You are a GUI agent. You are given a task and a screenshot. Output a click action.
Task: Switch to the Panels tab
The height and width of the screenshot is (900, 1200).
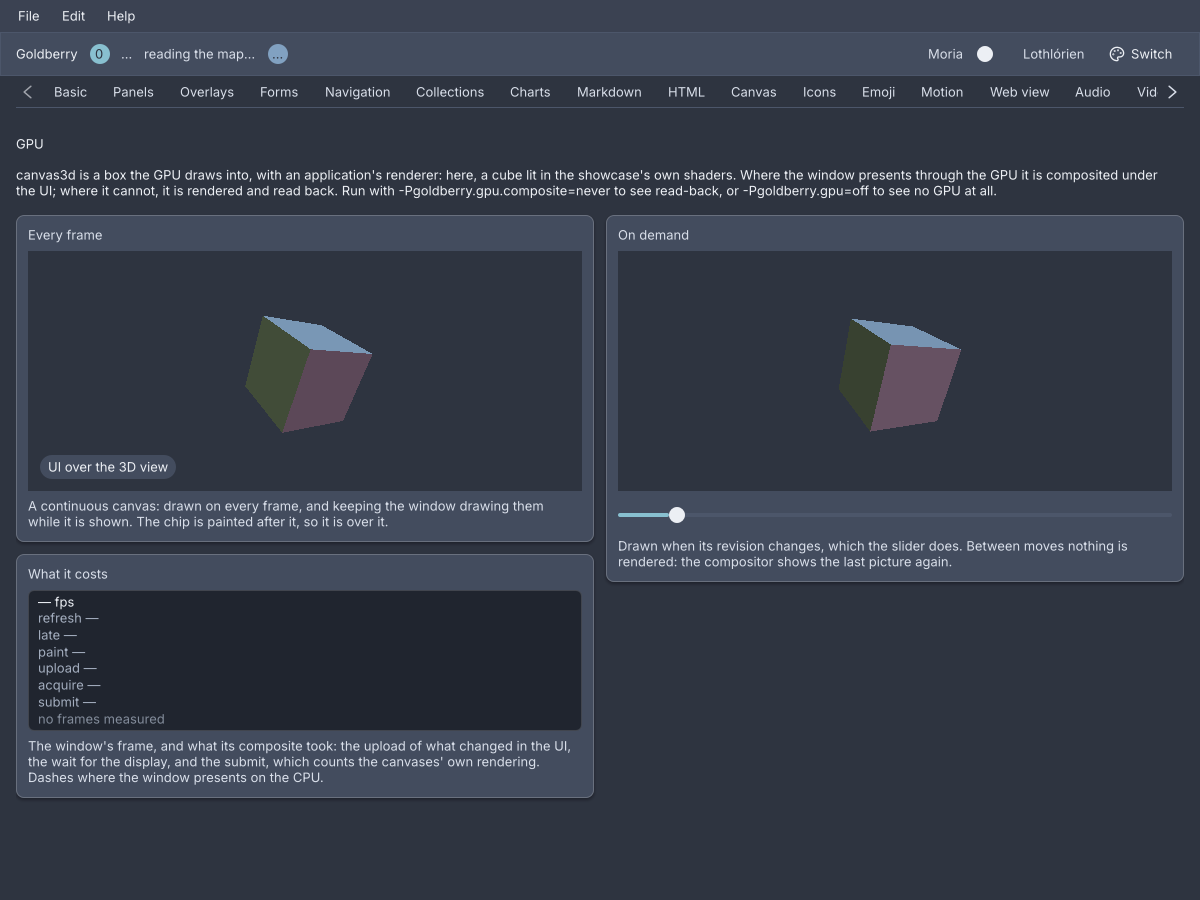133,92
